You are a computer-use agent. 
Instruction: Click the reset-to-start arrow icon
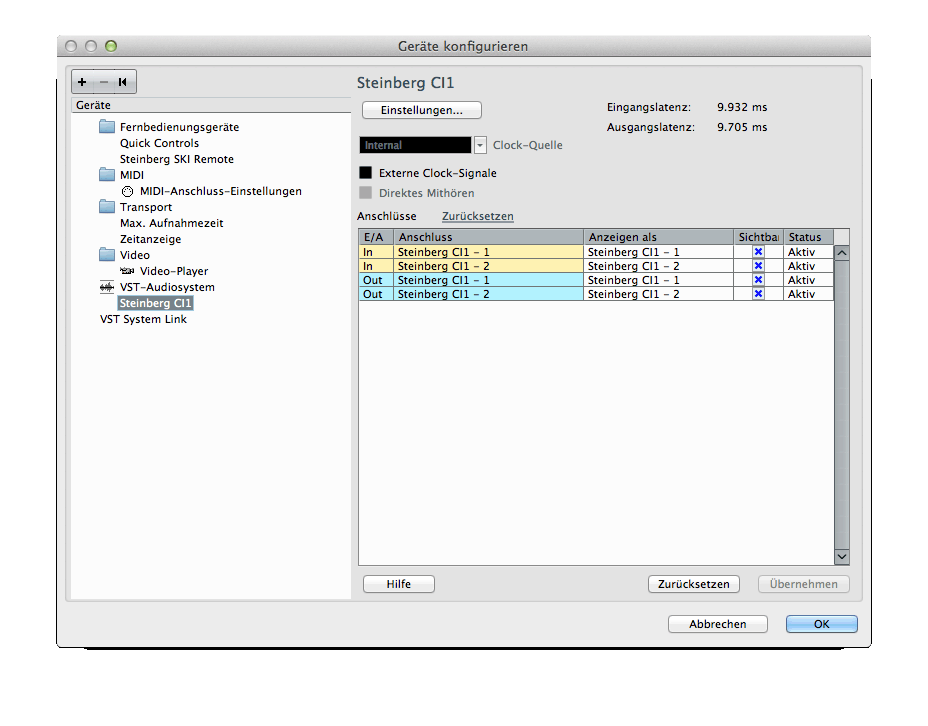point(123,82)
